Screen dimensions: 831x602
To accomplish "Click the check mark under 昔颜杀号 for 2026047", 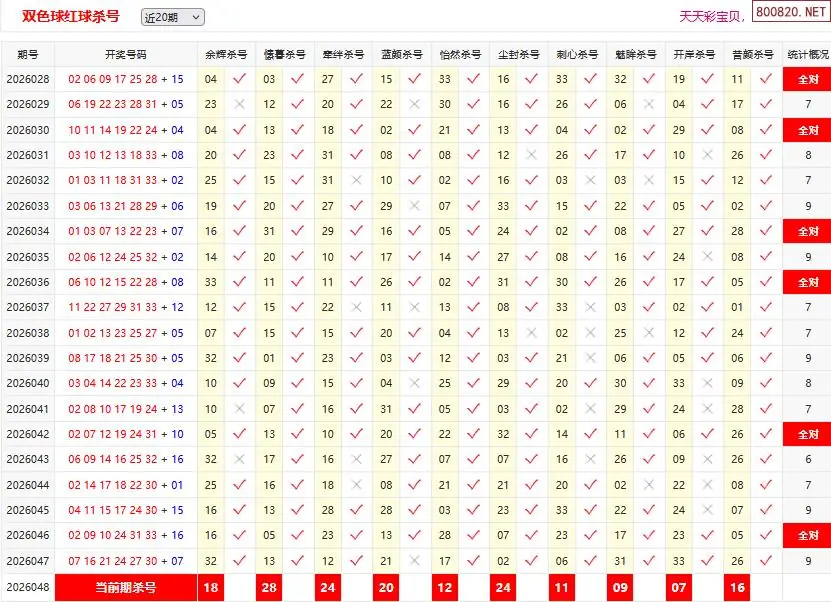I will point(766,561).
